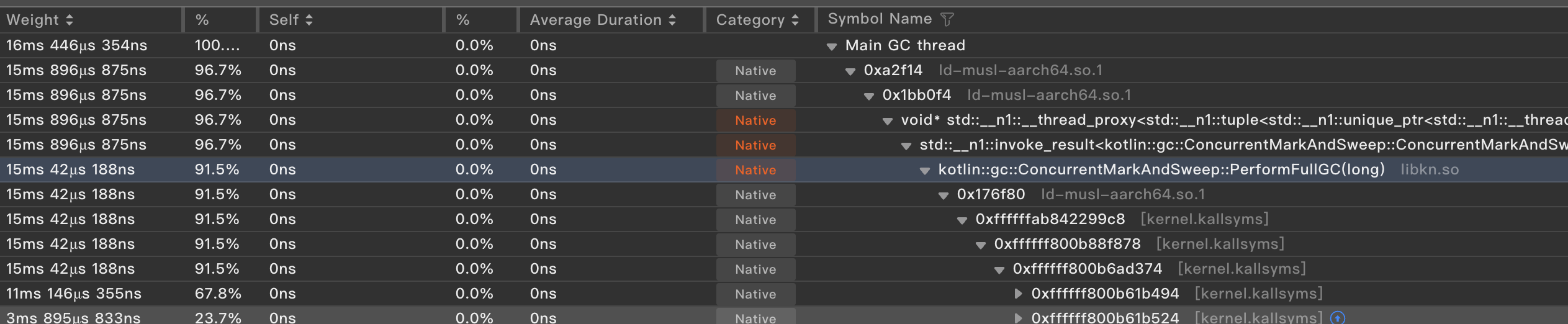Screen dimensions: 1568x324
Task: Click the first % column header
Action: [x=202, y=20]
